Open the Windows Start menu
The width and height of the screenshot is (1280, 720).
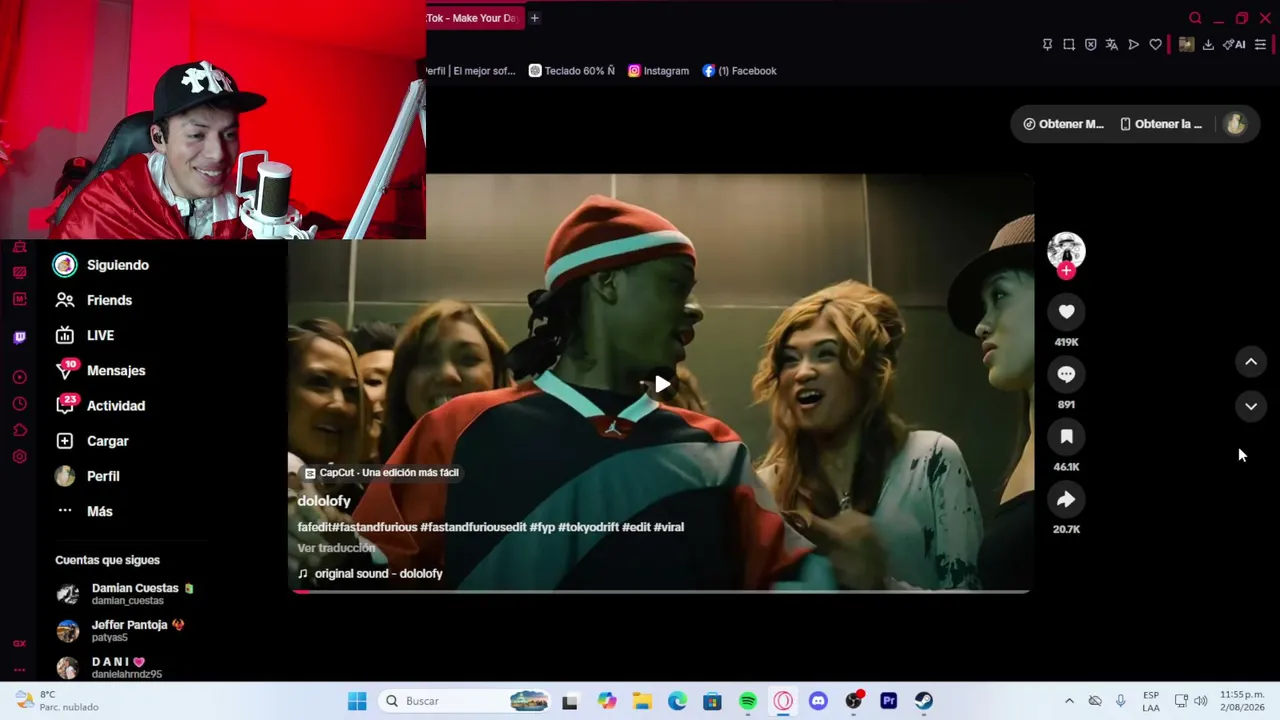357,701
